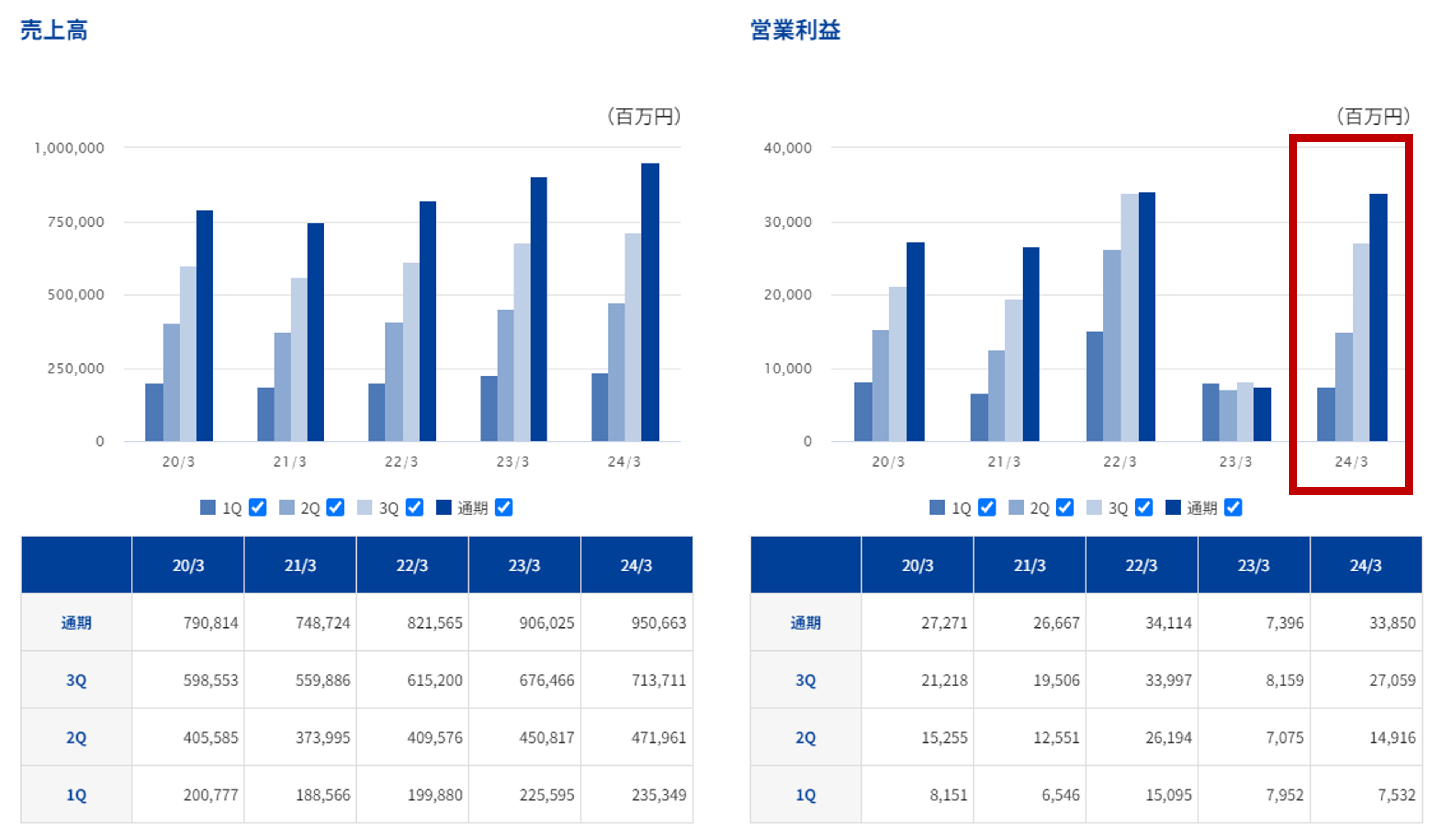Click the 通期 legend color swatch in 営業利益
Screen dimensions: 1441x840
click(1173, 507)
